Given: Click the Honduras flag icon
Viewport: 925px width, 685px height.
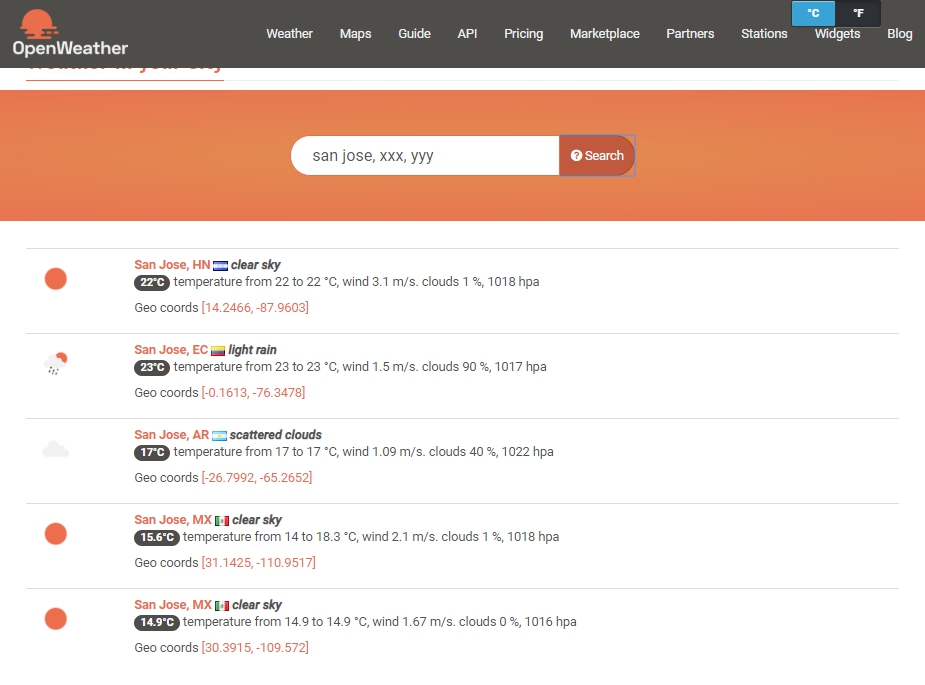Looking at the screenshot, I should click(x=221, y=266).
